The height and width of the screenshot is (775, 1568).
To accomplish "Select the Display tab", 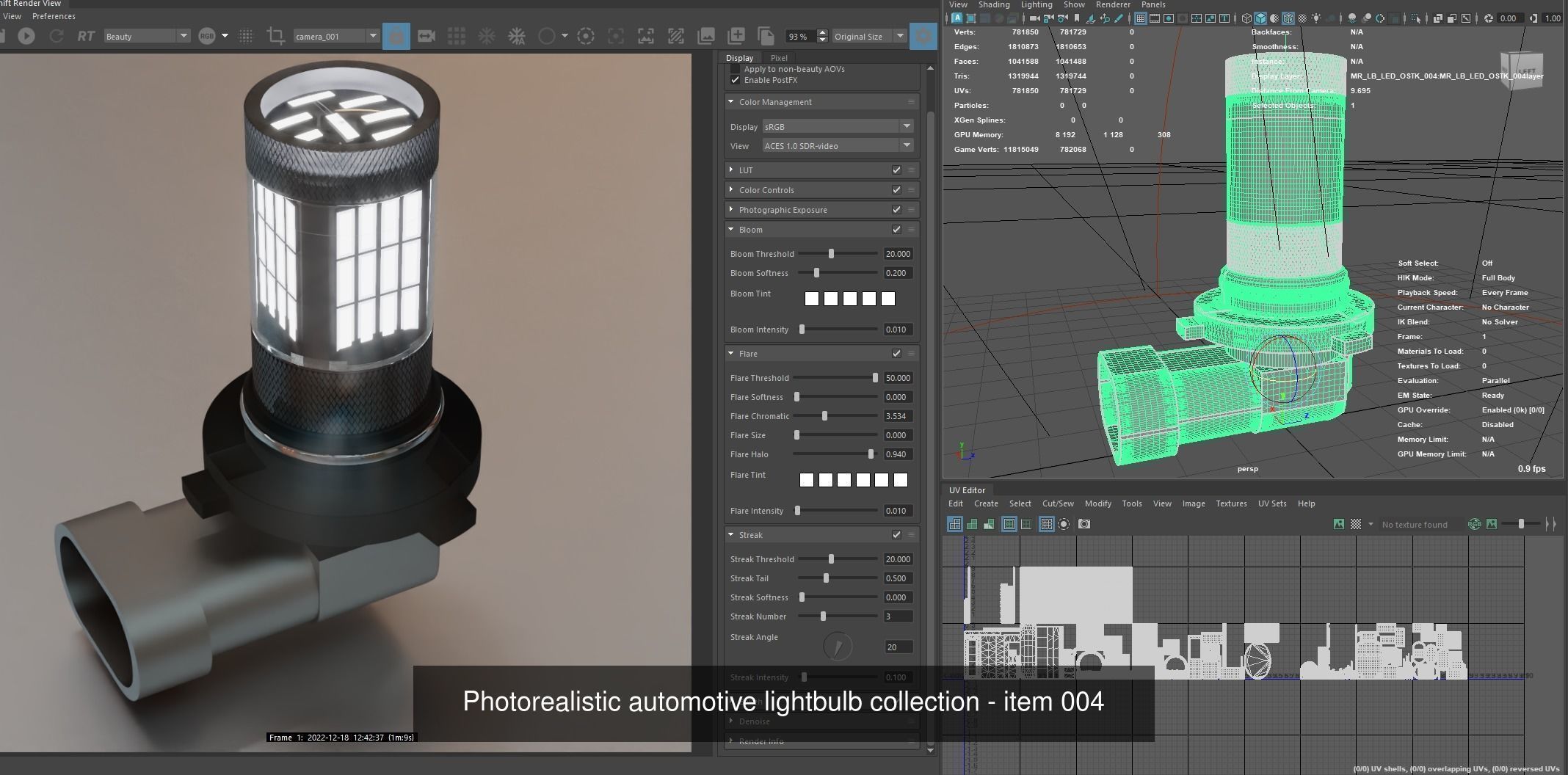I will point(739,58).
